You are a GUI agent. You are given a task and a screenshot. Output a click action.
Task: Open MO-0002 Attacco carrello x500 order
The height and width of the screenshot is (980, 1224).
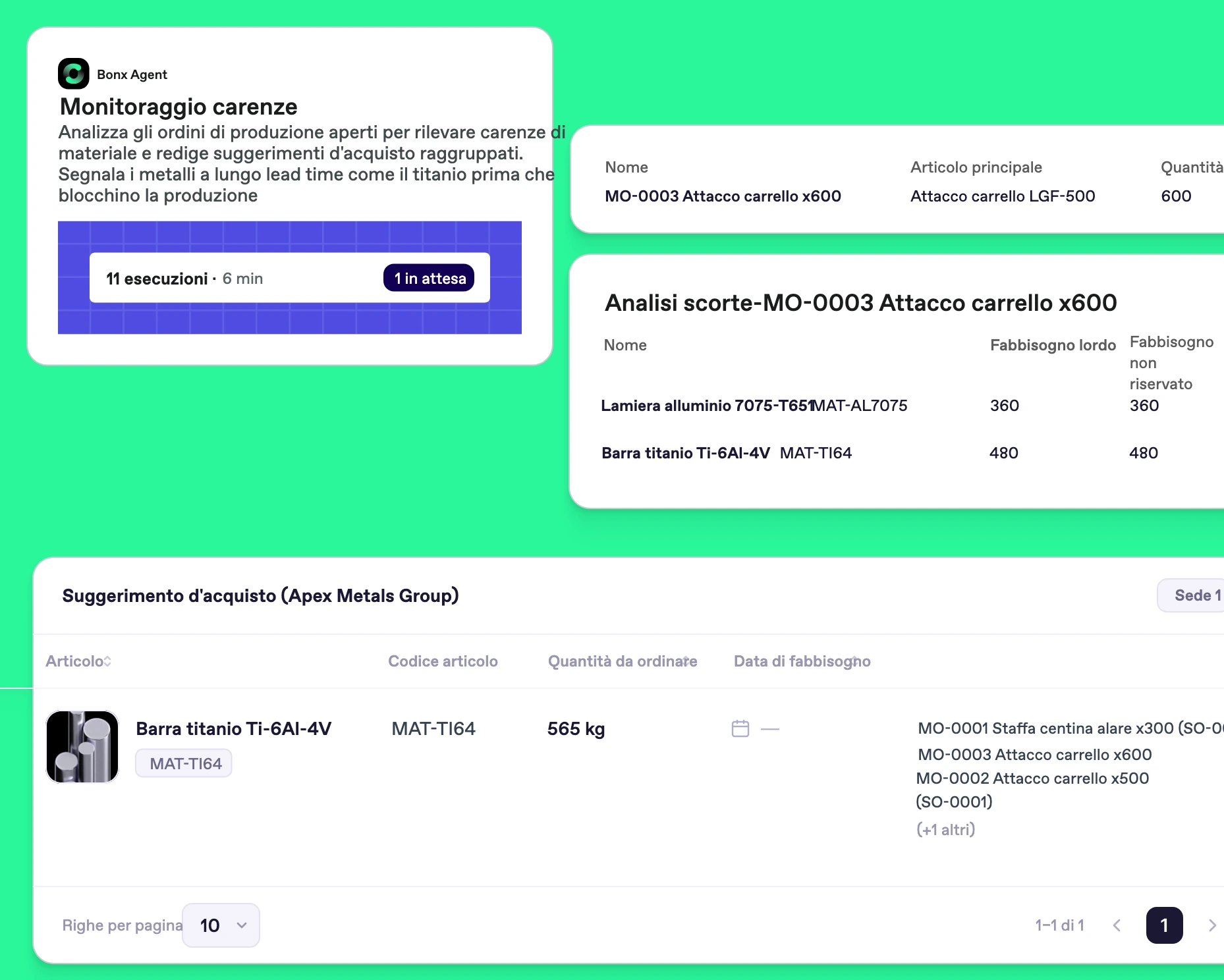tap(1032, 790)
